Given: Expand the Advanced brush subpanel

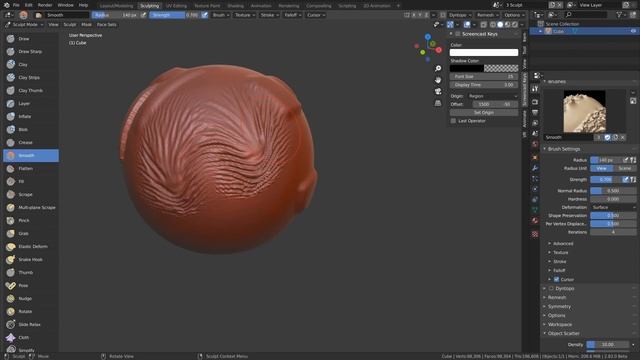Looking at the screenshot, I should [x=562, y=244].
